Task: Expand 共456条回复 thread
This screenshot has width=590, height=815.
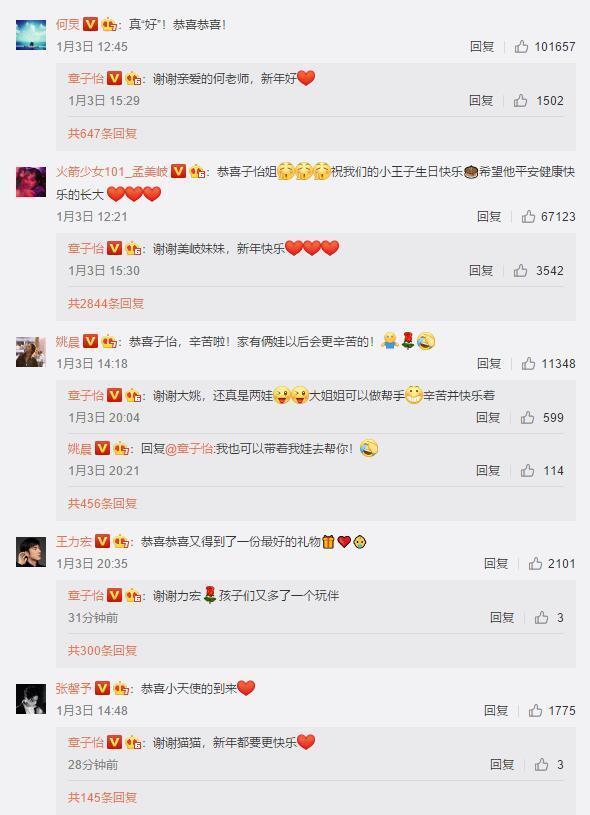Action: point(102,503)
